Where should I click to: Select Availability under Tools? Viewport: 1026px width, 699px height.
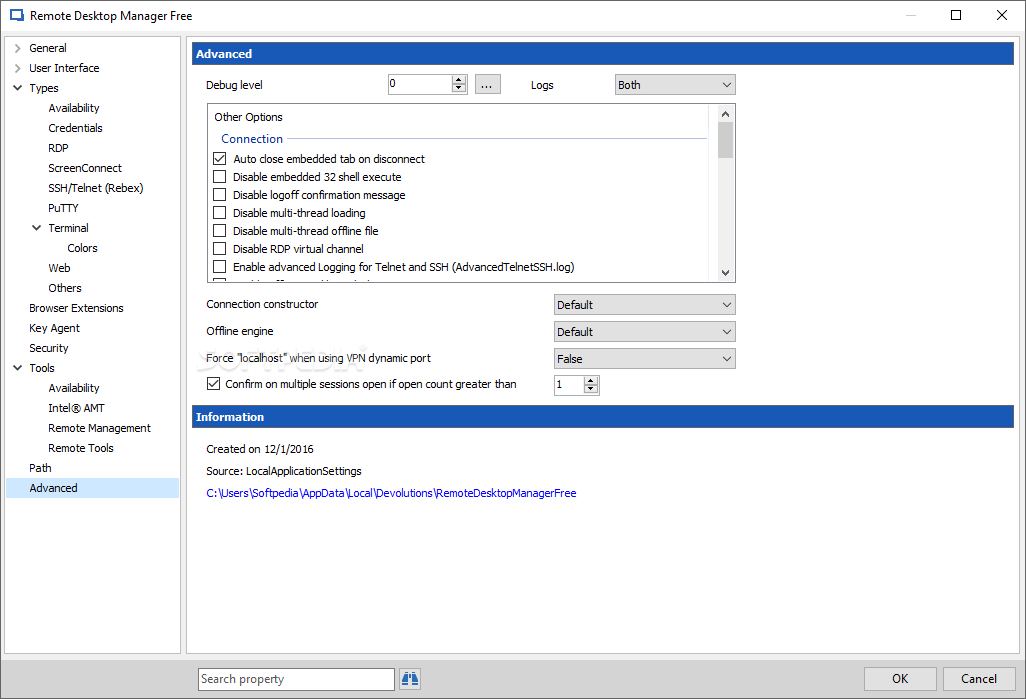[74, 388]
